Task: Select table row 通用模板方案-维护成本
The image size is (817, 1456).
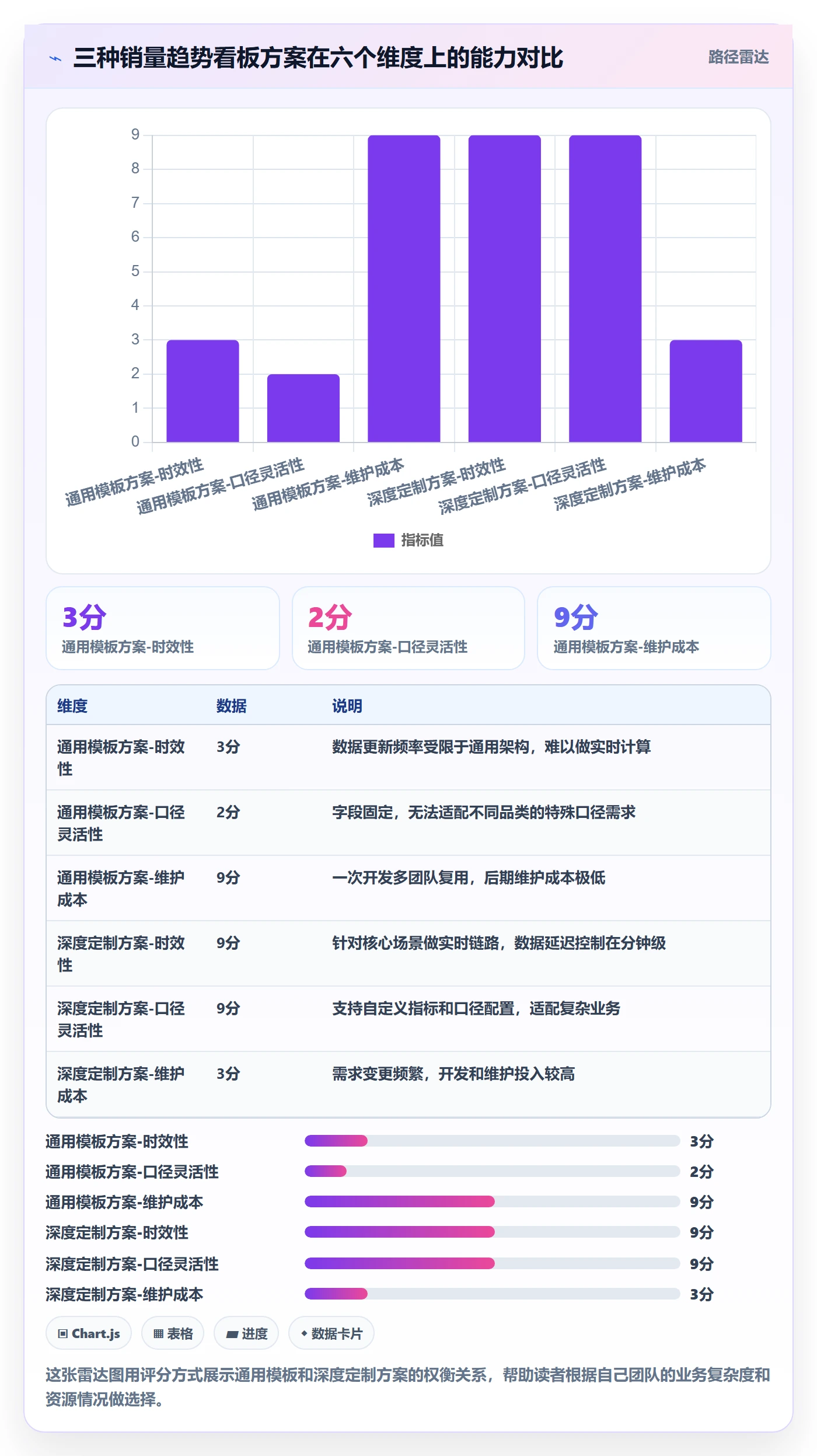Action: pyautogui.click(x=408, y=889)
